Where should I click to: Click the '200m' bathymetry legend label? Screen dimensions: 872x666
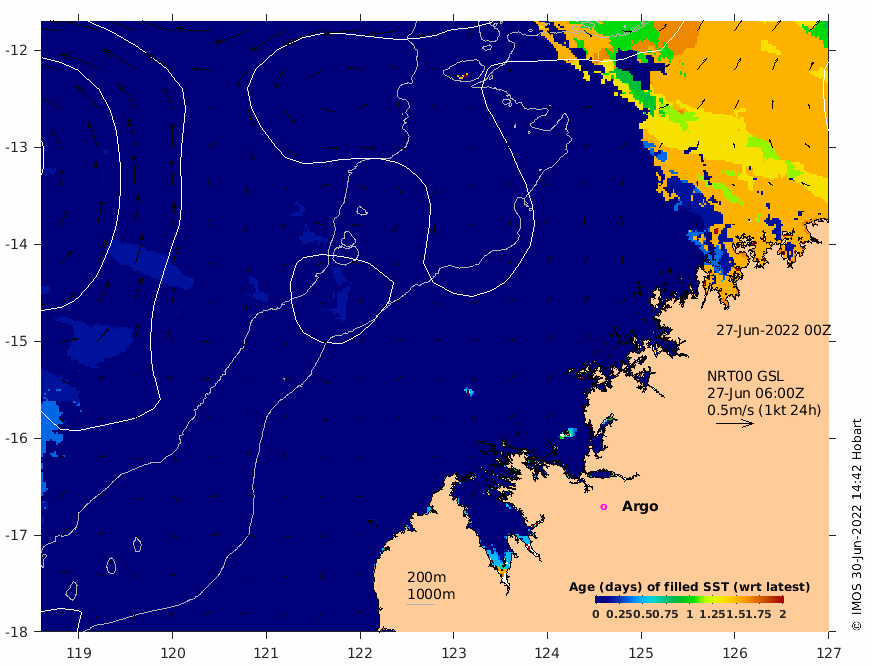click(427, 577)
